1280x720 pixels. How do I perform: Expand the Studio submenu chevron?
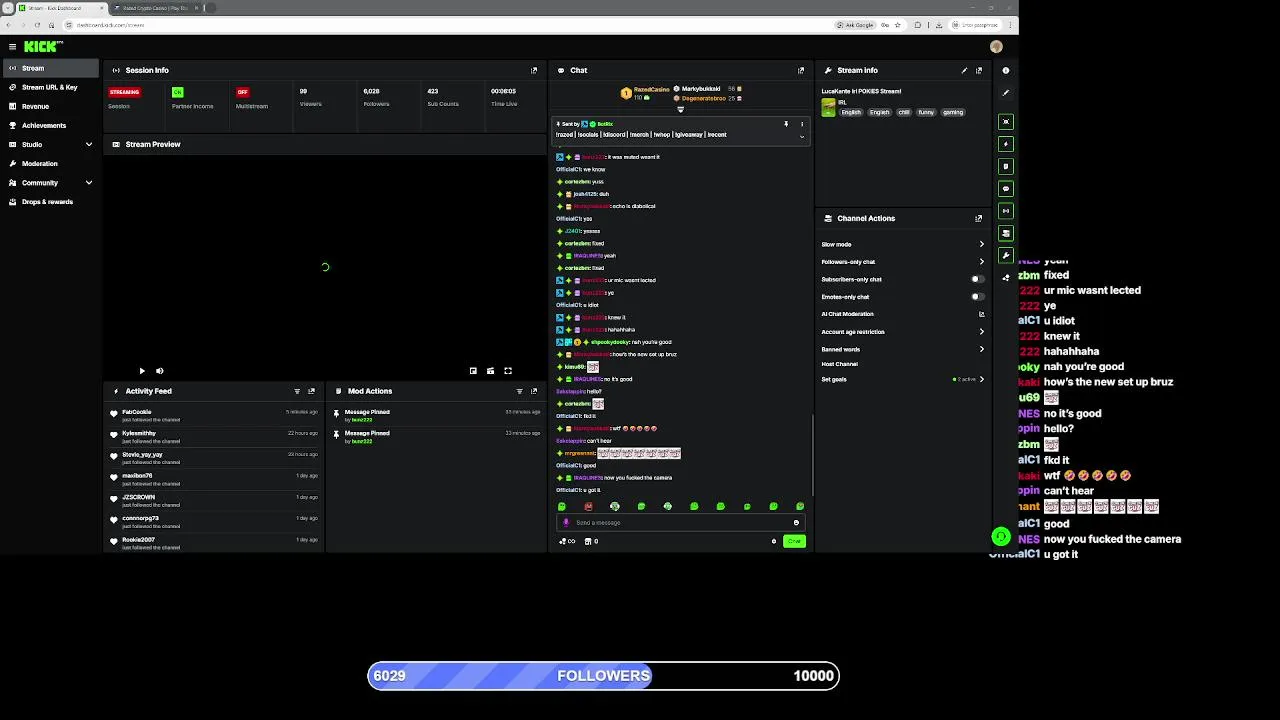[x=88, y=144]
